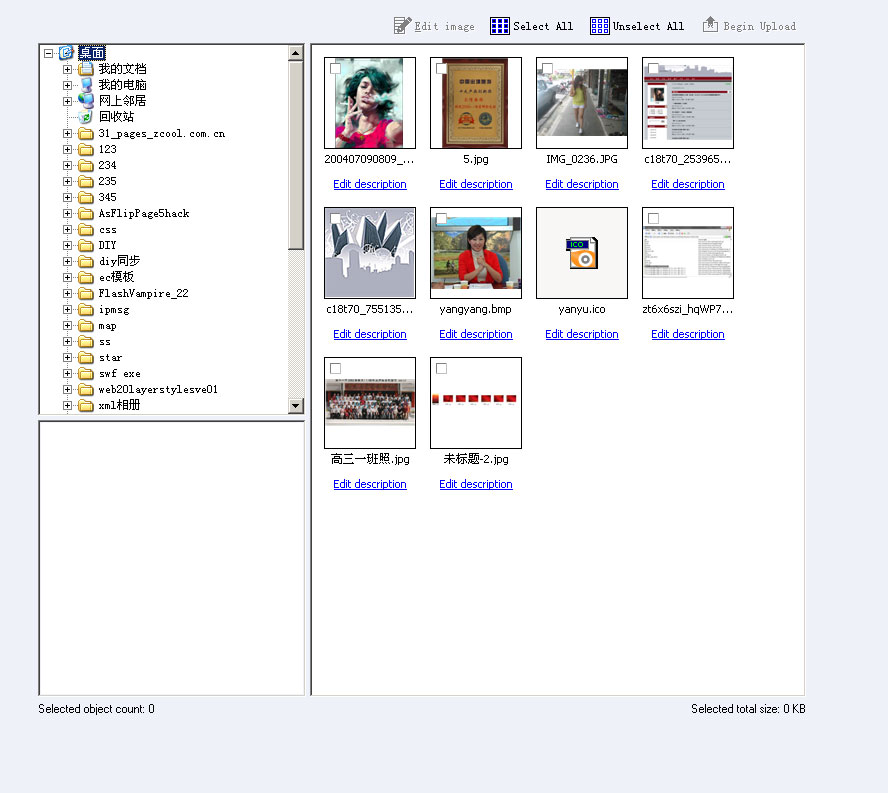Expand the FlashVampire_22 folder node

pos(67,293)
